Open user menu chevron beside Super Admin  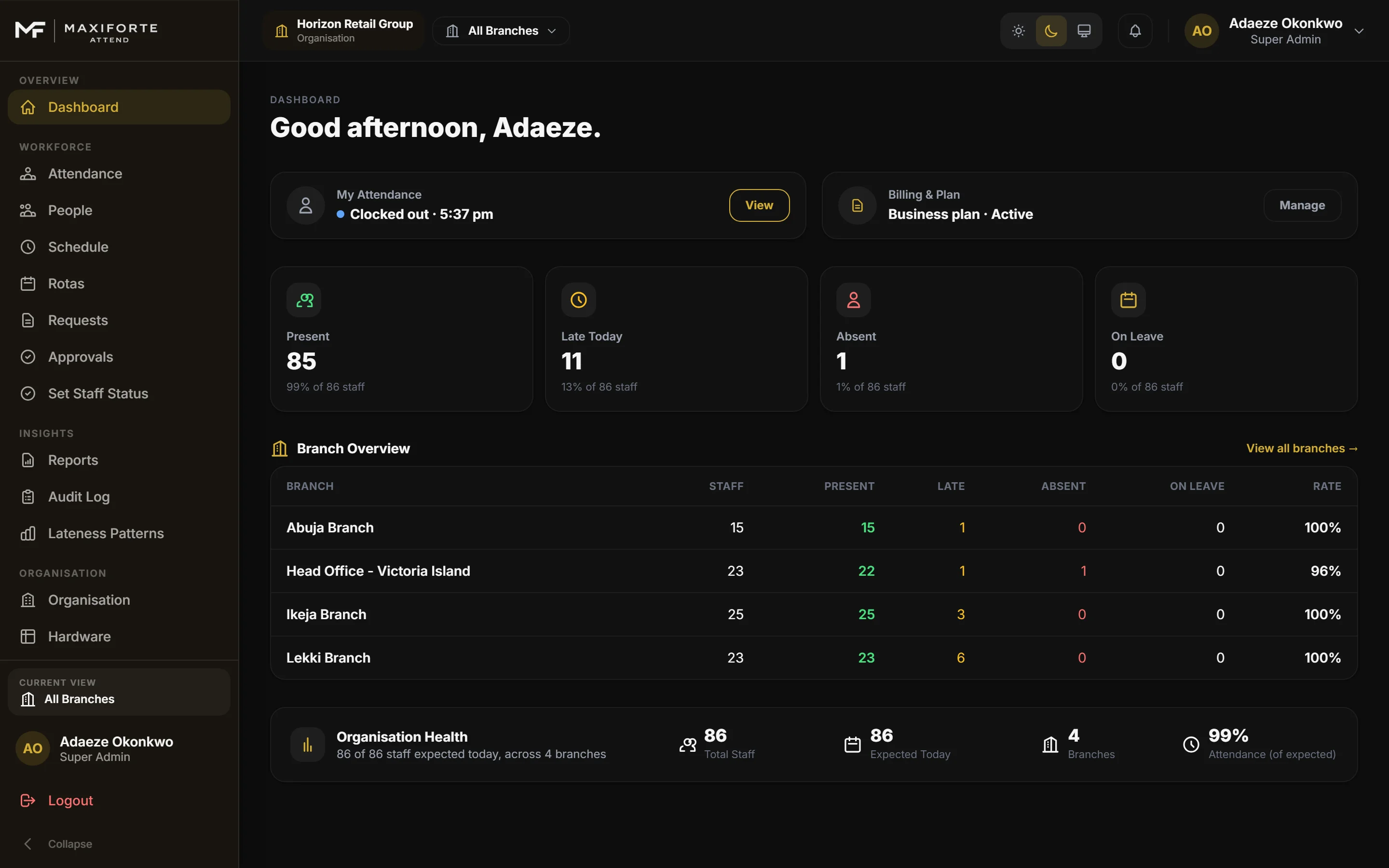click(1359, 31)
